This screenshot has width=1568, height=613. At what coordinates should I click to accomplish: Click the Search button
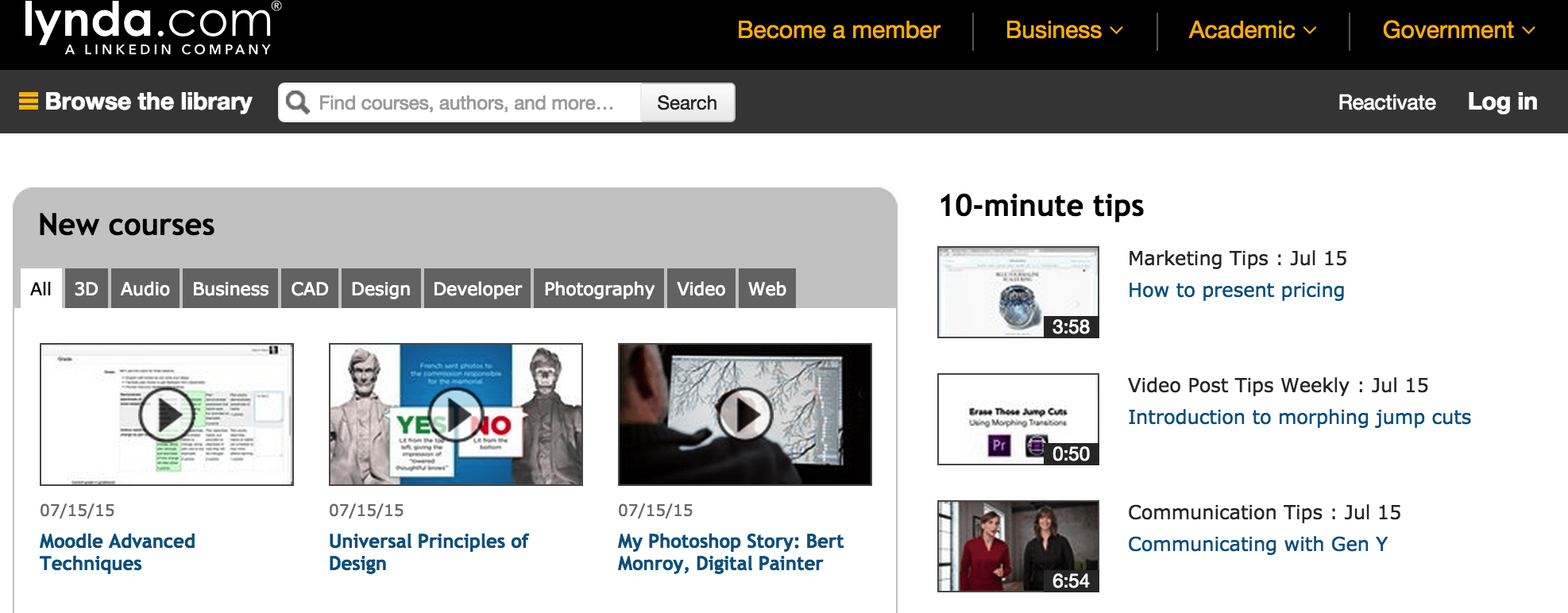tap(687, 102)
